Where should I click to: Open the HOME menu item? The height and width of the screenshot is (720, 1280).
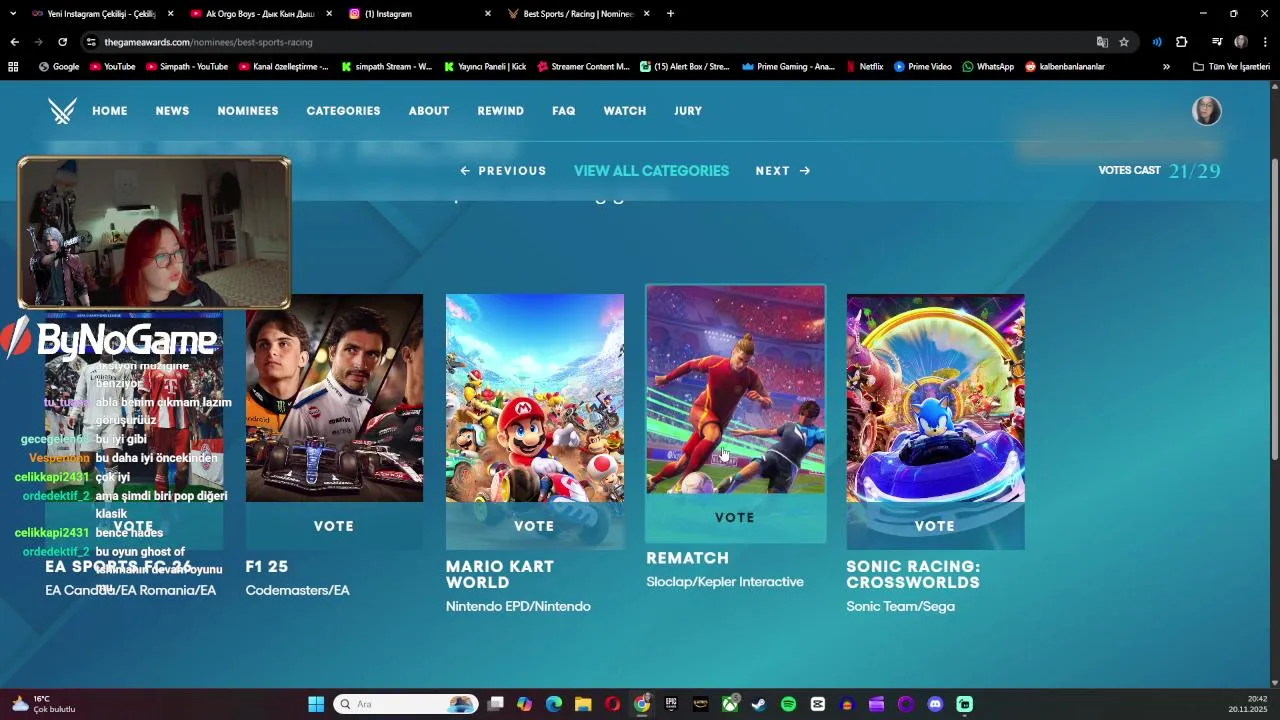(110, 111)
